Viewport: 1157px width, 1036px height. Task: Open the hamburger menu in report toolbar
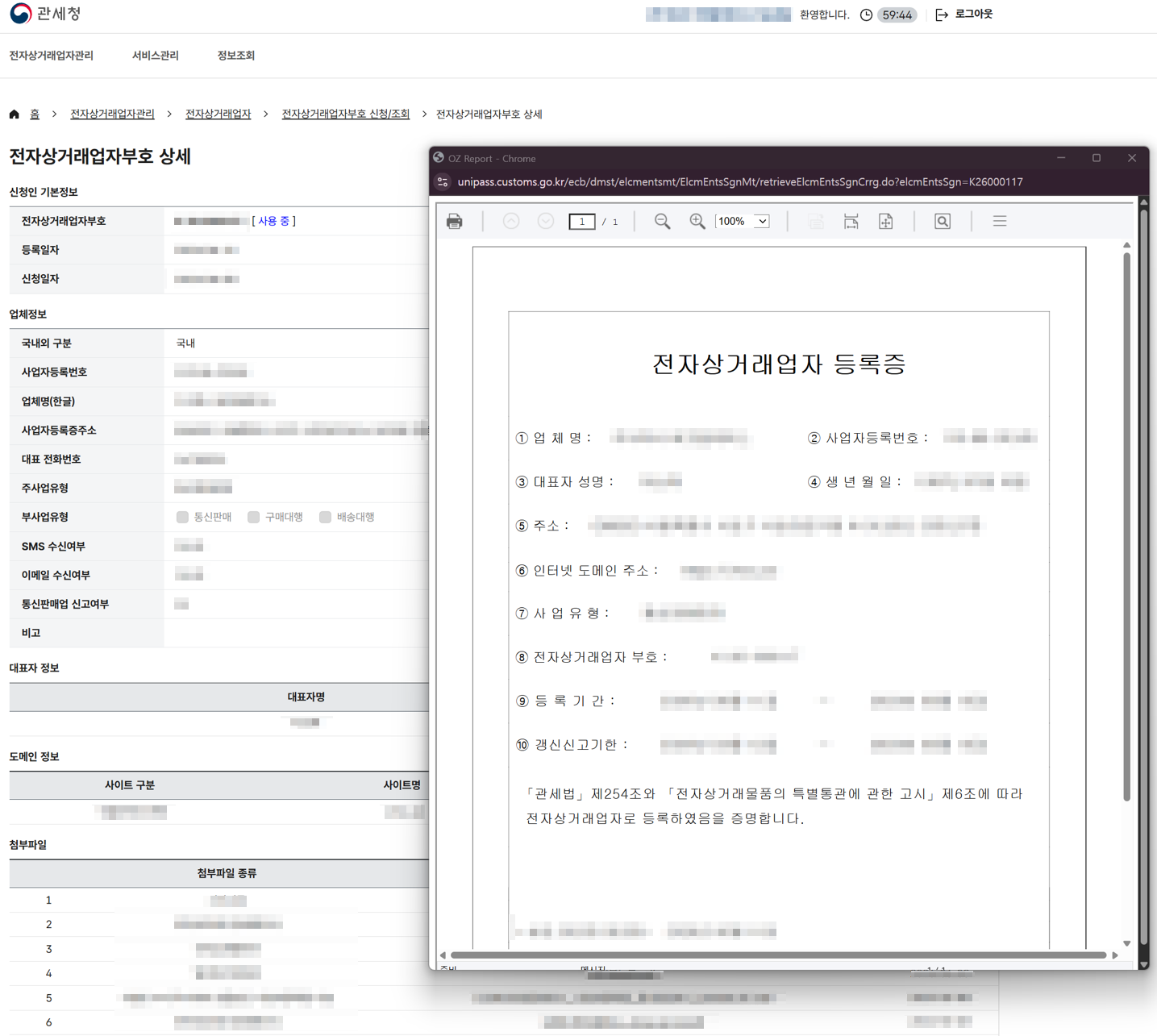coord(1000,221)
